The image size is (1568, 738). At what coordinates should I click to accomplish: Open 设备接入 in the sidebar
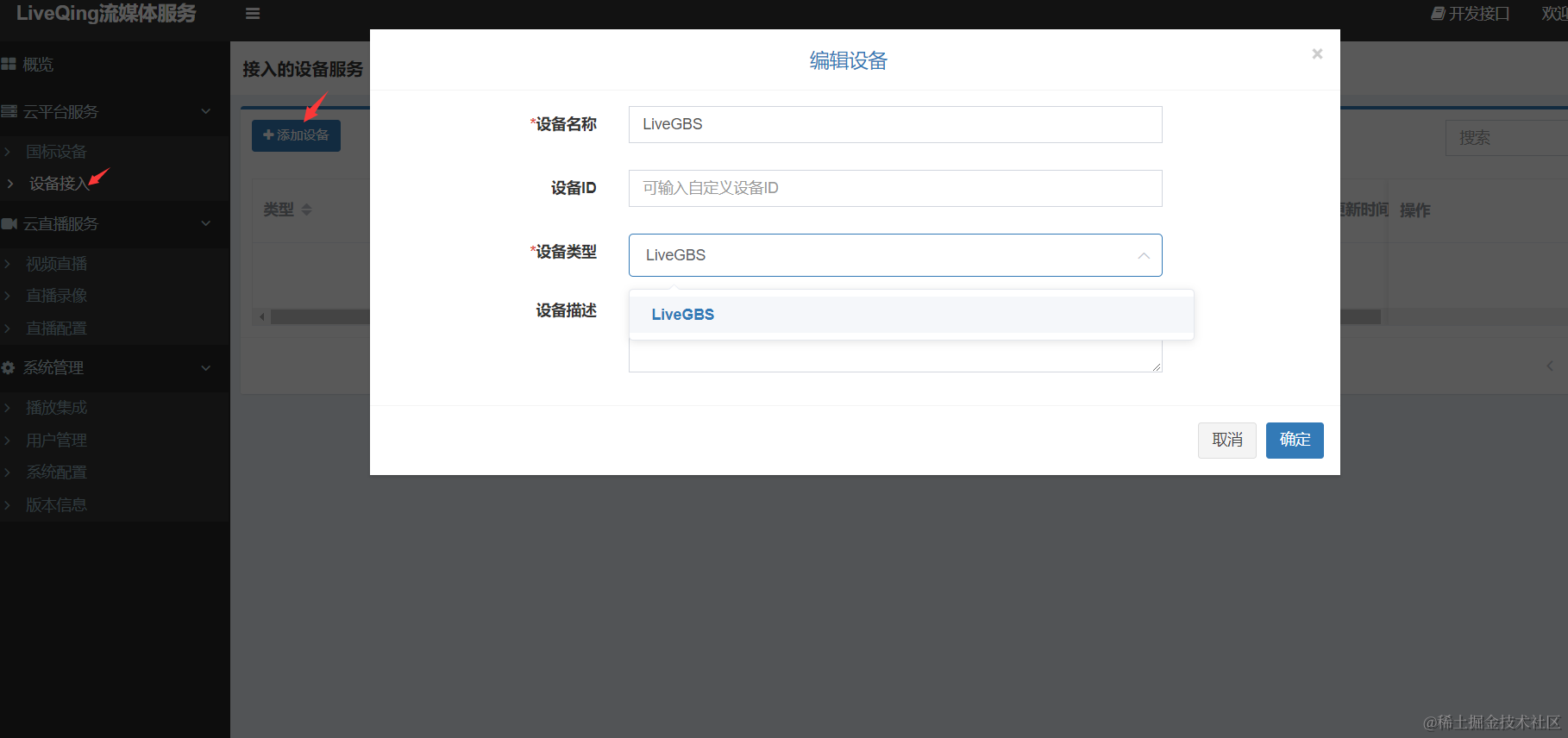coord(115,184)
